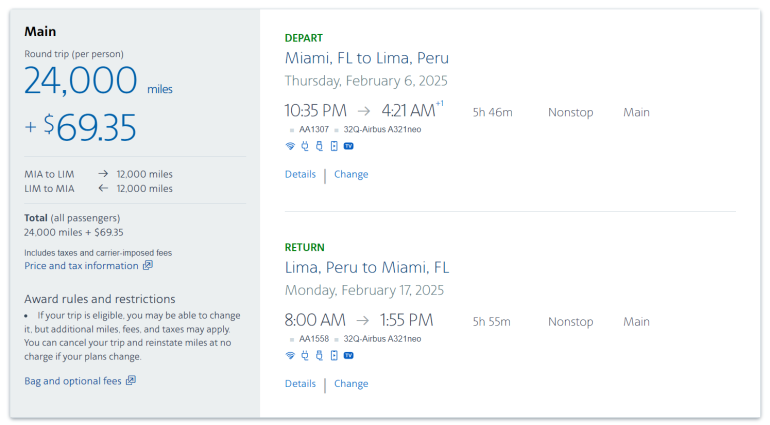Viewport: 770px width, 425px height.
Task: Click the personal device entertainment icon on return flight
Action: (x=333, y=355)
